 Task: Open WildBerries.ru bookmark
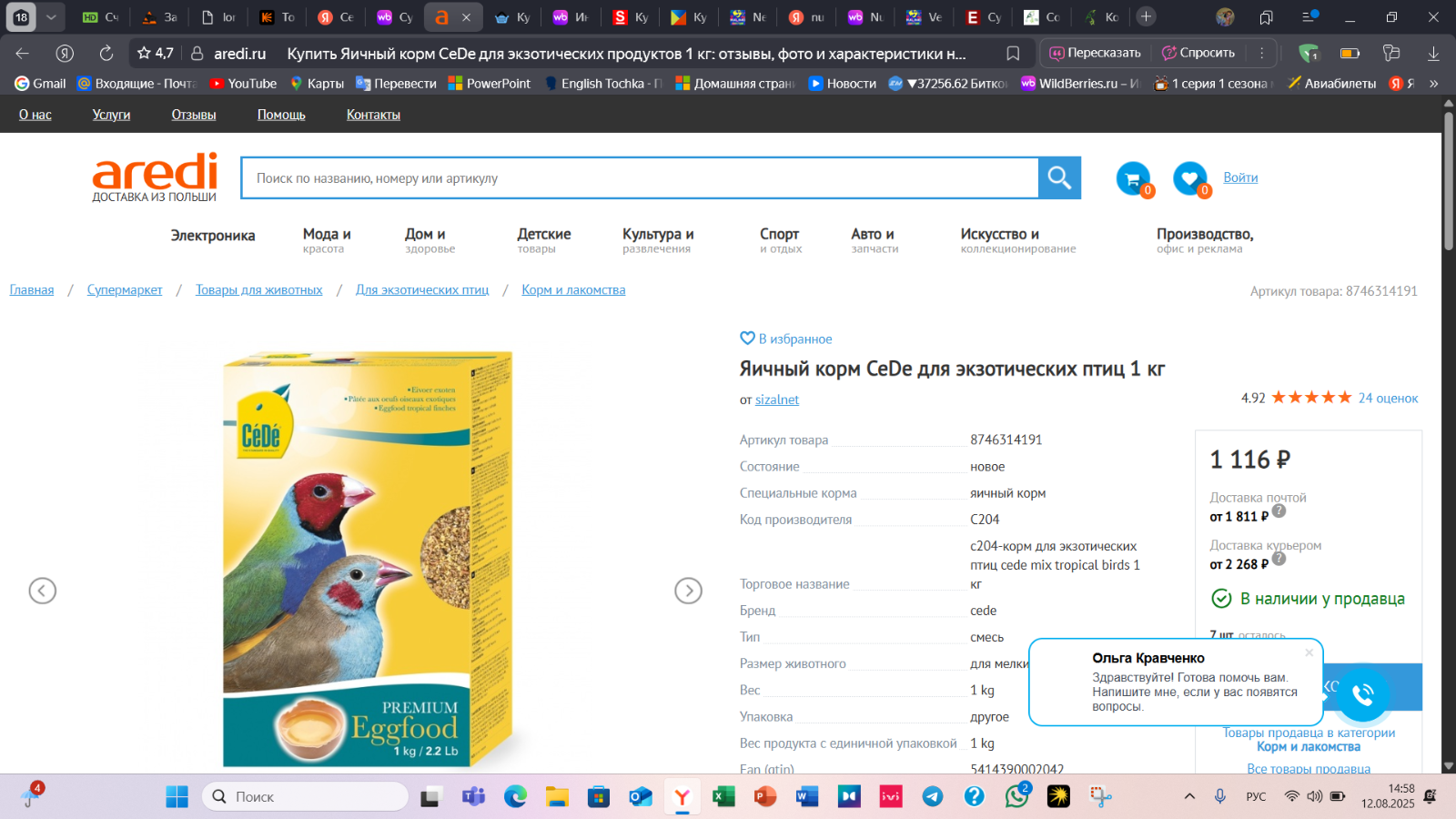click(1080, 83)
